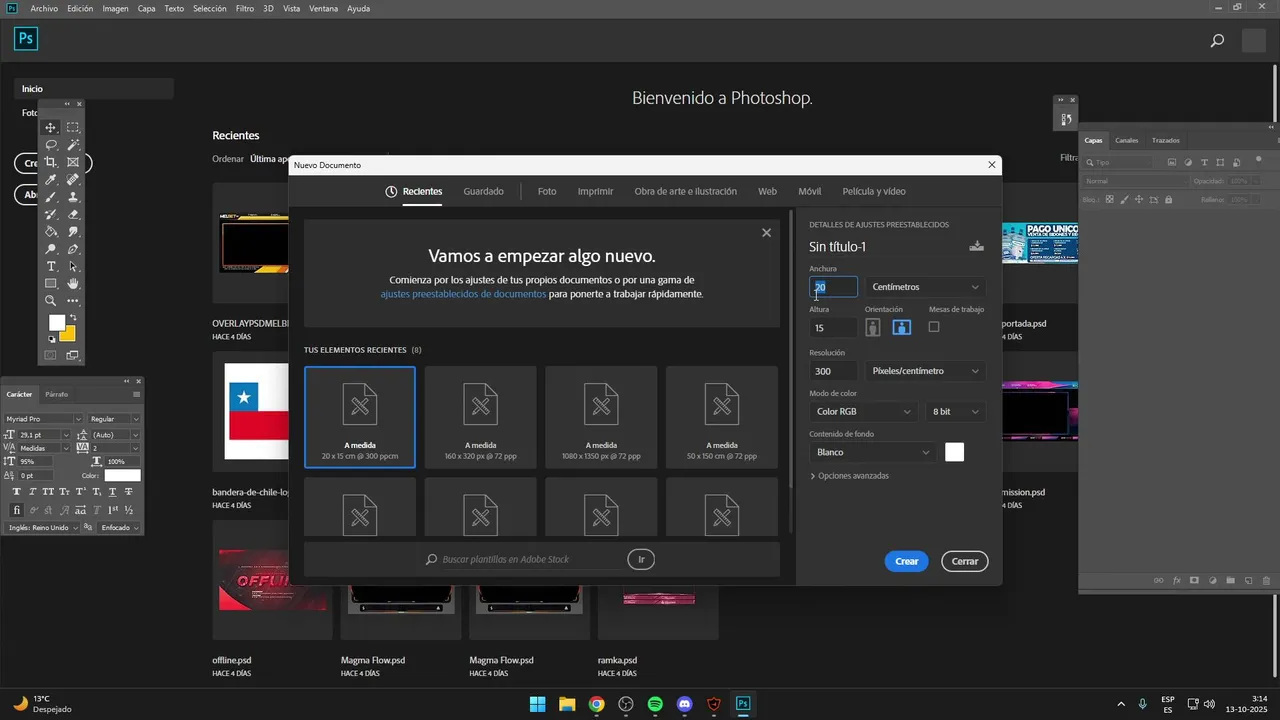The image size is (1280, 720).
Task: Toggle strikethrough style in Carácter panel
Action: [x=128, y=492]
